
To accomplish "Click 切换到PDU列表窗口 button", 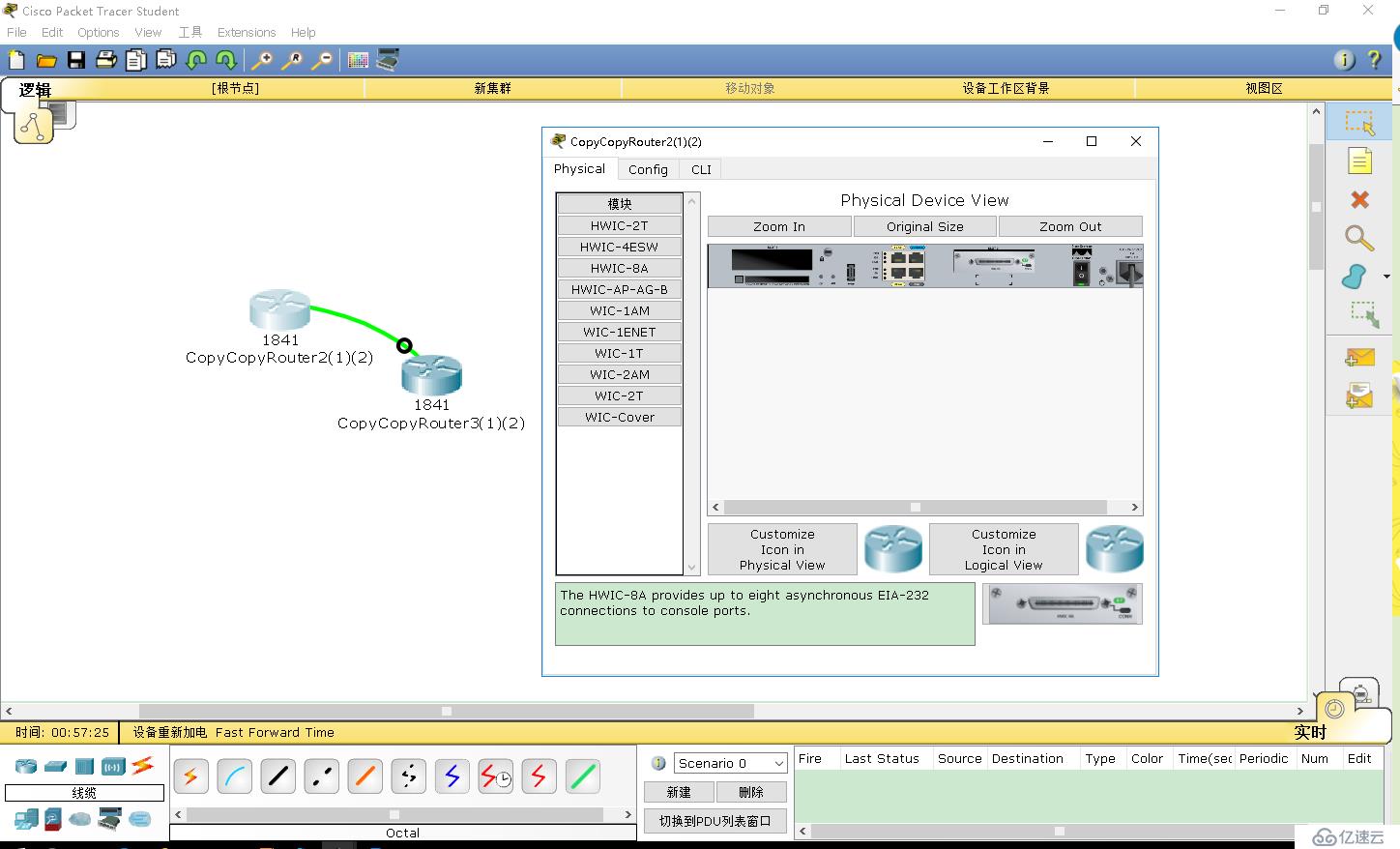I will click(x=715, y=821).
